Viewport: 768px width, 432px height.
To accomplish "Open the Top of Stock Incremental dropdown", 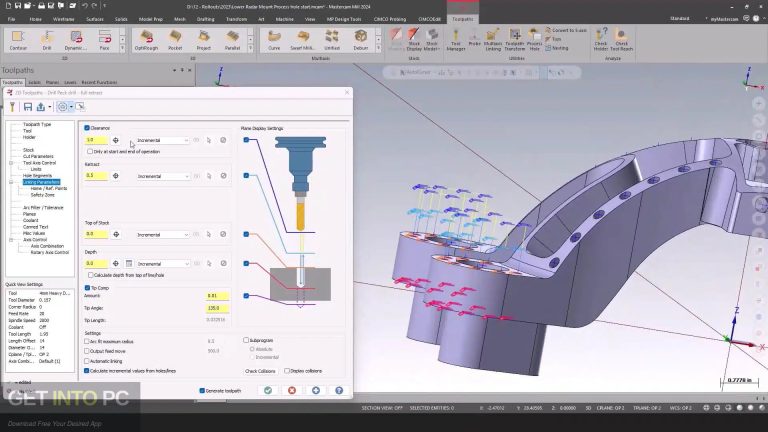I will [162, 235].
